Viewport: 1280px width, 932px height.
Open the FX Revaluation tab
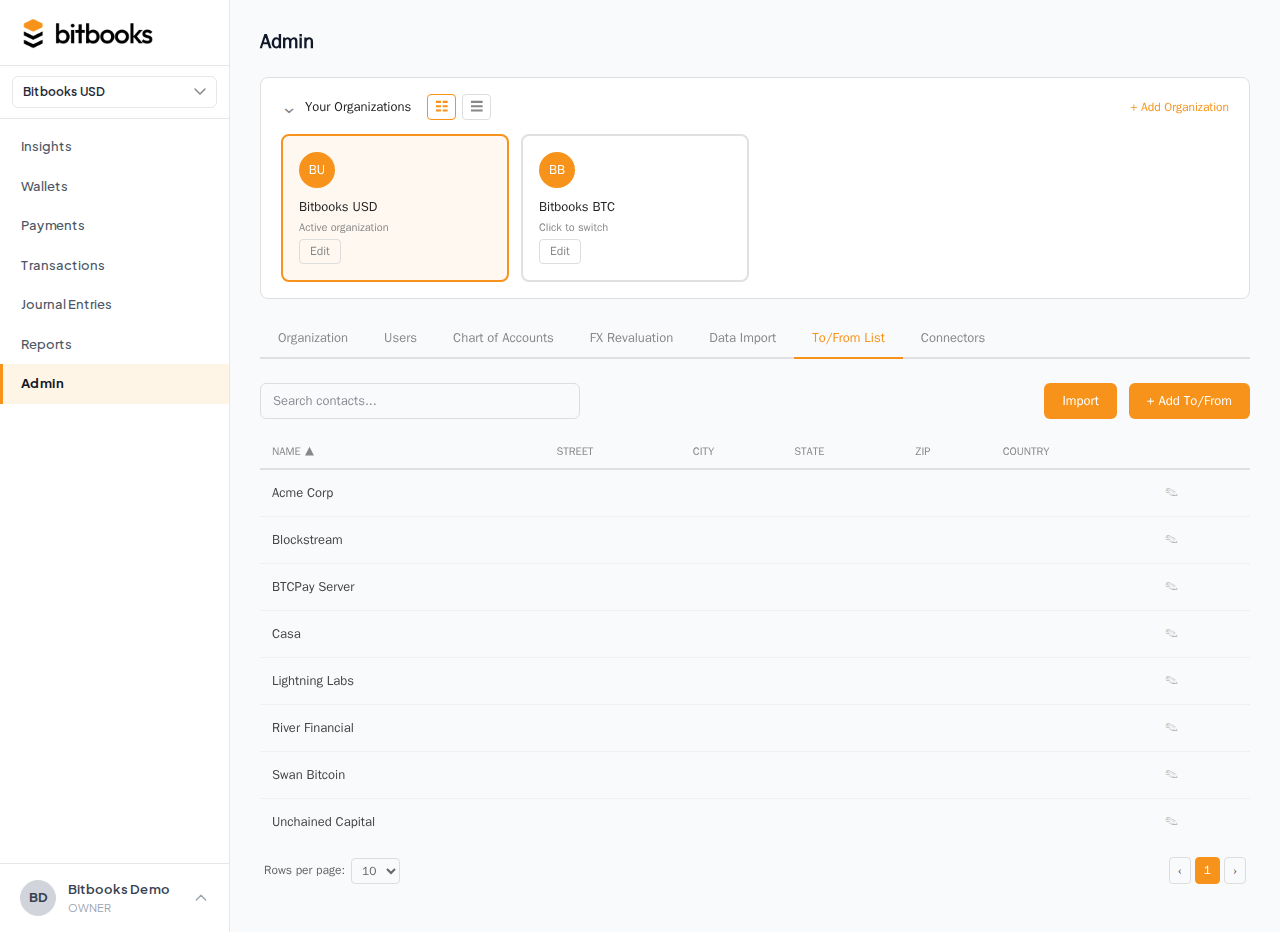pyautogui.click(x=631, y=338)
